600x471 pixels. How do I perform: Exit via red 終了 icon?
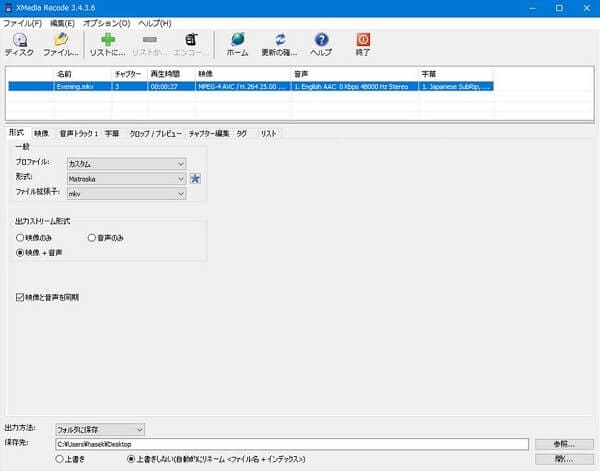[363, 45]
